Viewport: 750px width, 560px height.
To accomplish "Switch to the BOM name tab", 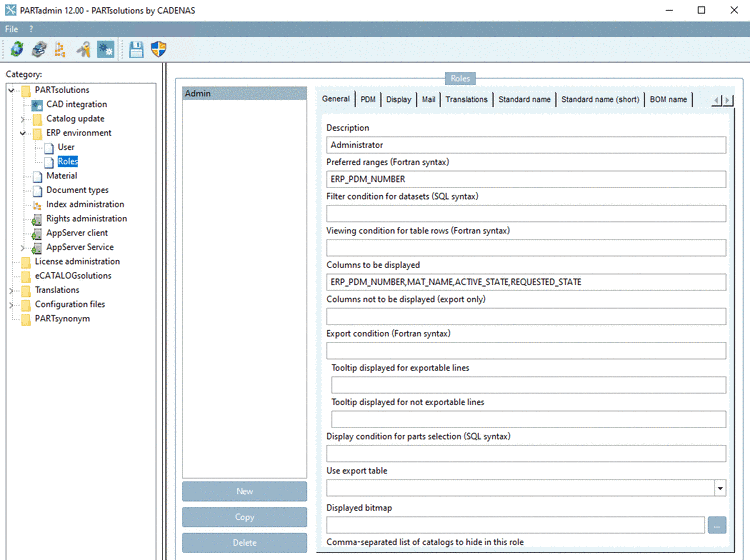I will pos(668,99).
